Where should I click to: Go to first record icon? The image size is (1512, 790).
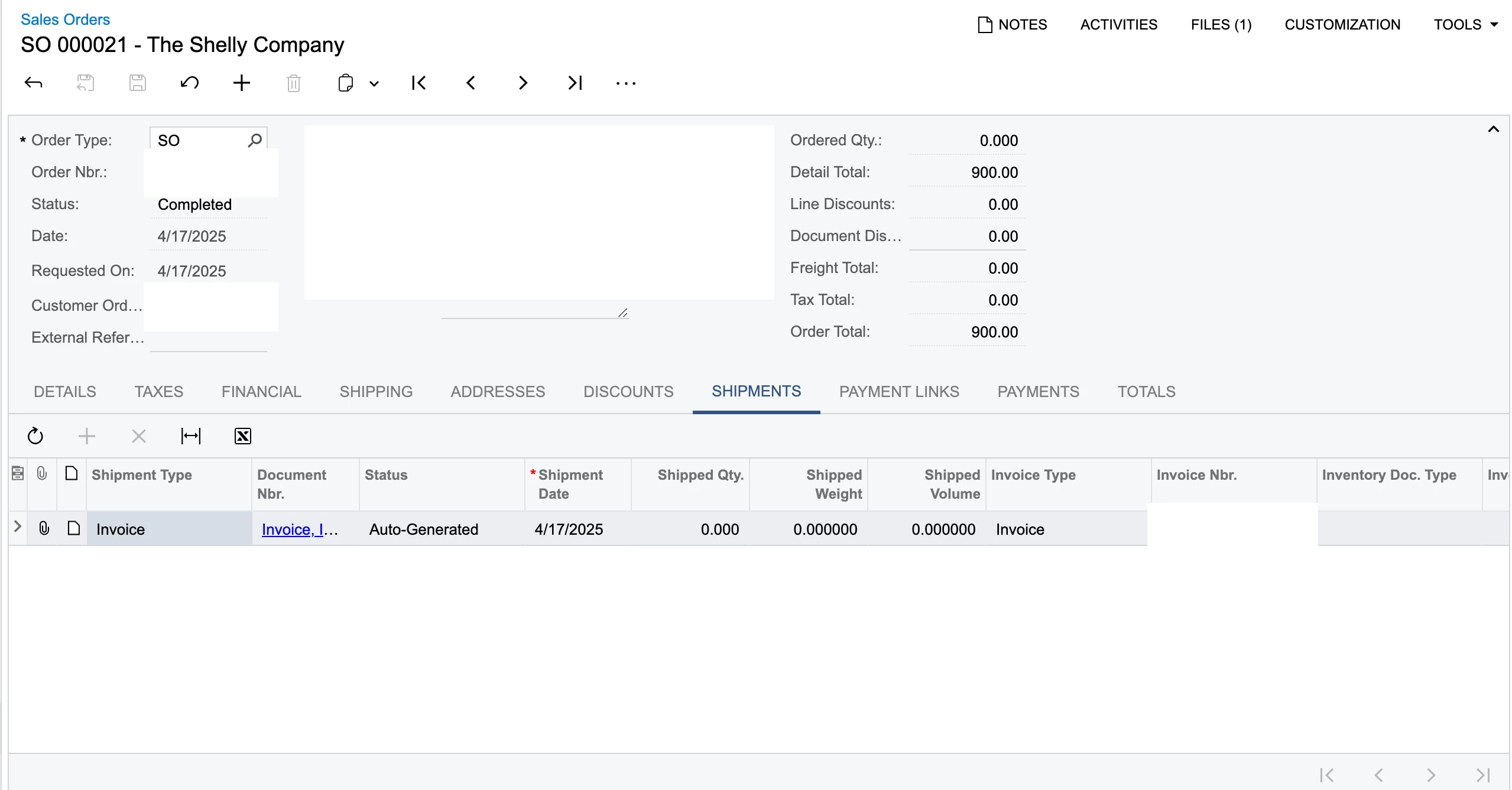point(418,83)
